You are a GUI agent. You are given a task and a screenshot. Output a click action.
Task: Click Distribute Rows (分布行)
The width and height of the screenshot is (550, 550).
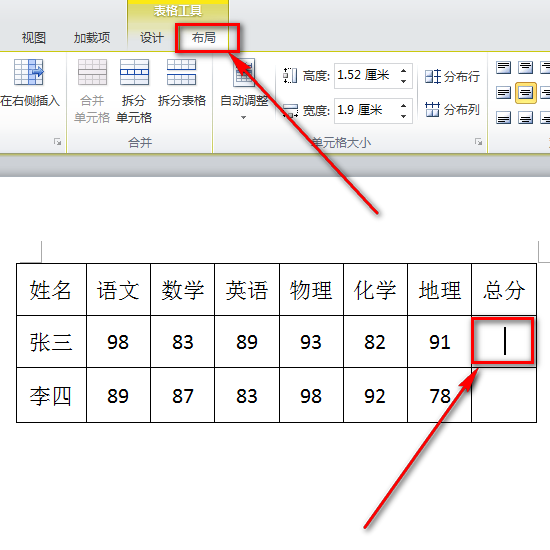pos(452,76)
